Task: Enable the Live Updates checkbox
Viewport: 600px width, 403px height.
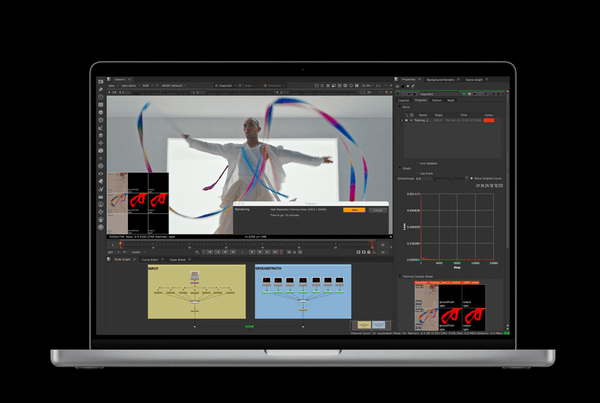Action: pyautogui.click(x=417, y=163)
